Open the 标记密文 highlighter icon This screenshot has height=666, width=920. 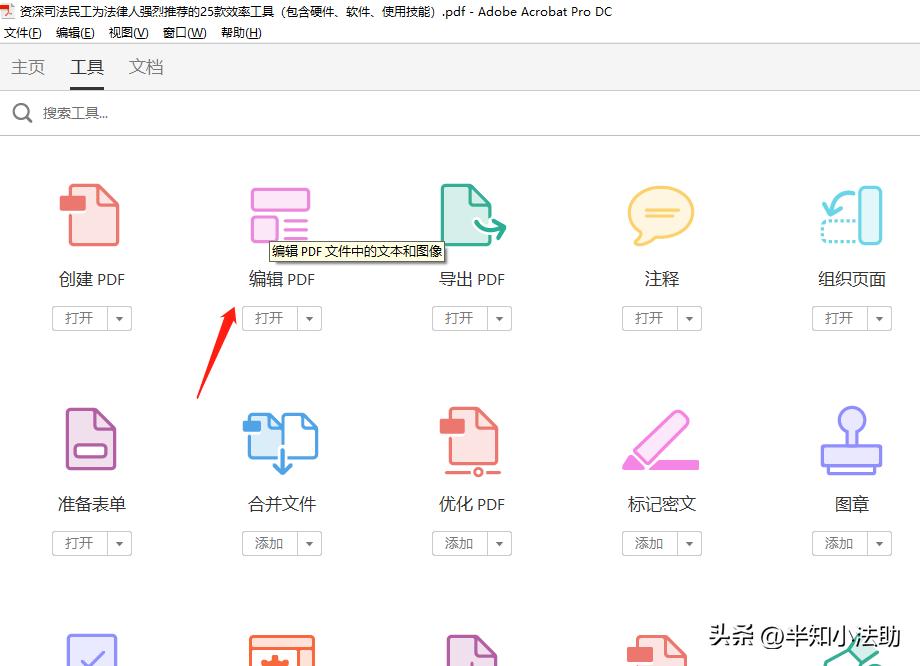coord(661,438)
